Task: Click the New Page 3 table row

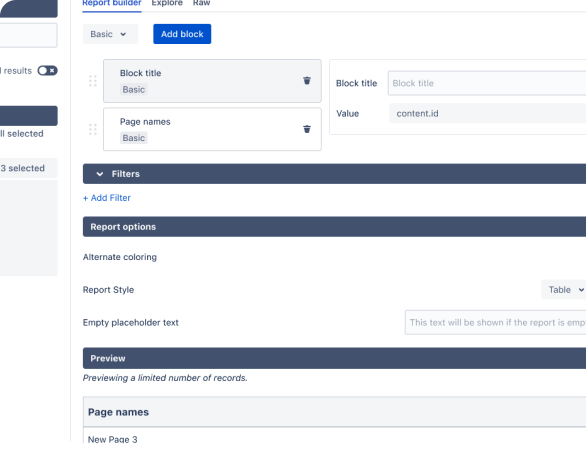Action: pyautogui.click(x=334, y=436)
